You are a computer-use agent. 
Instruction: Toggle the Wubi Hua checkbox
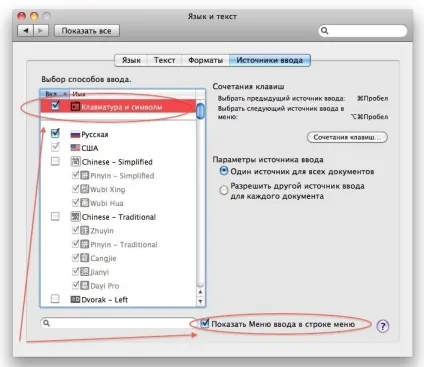[x=76, y=202]
